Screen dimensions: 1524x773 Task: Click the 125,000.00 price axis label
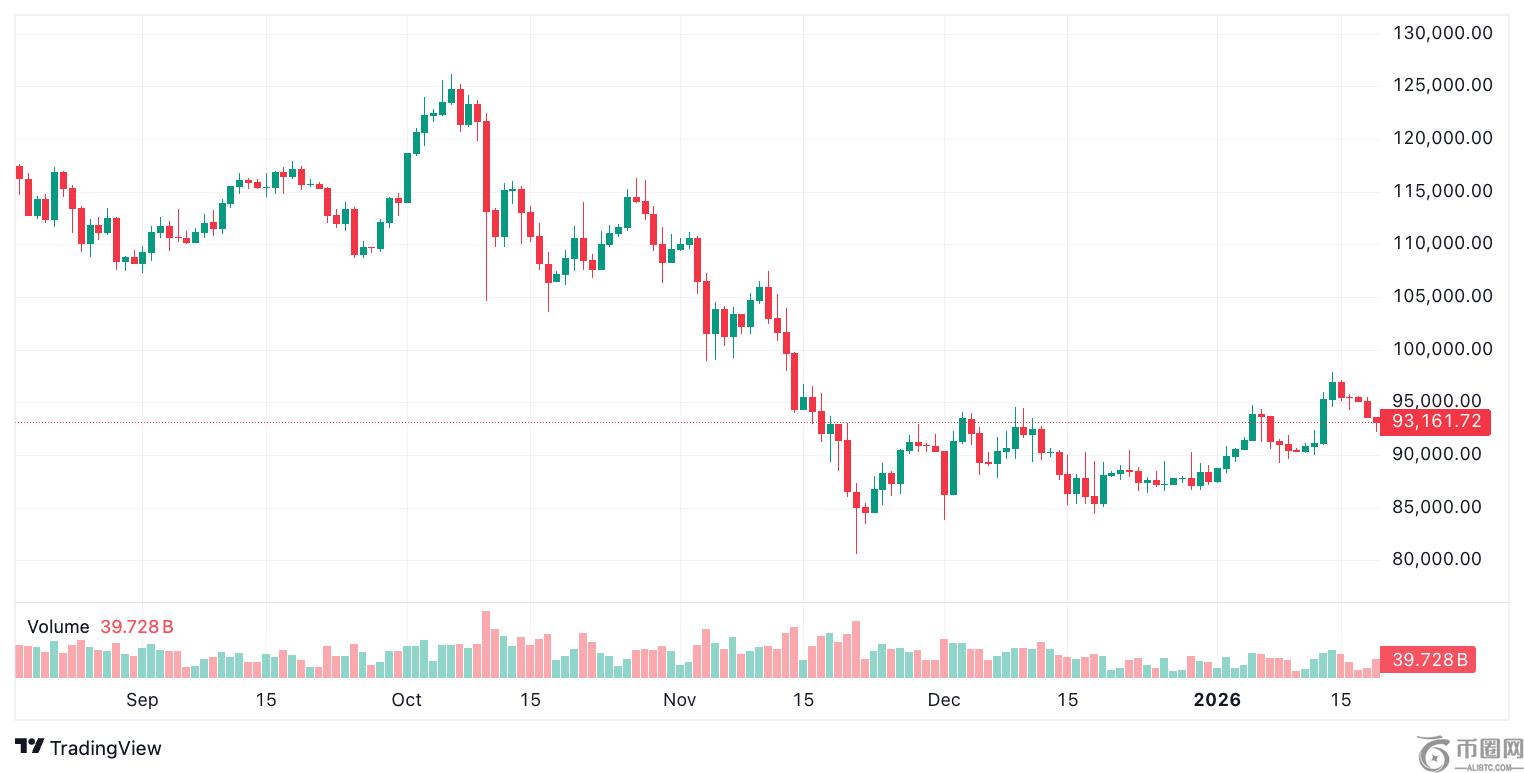coord(1442,86)
